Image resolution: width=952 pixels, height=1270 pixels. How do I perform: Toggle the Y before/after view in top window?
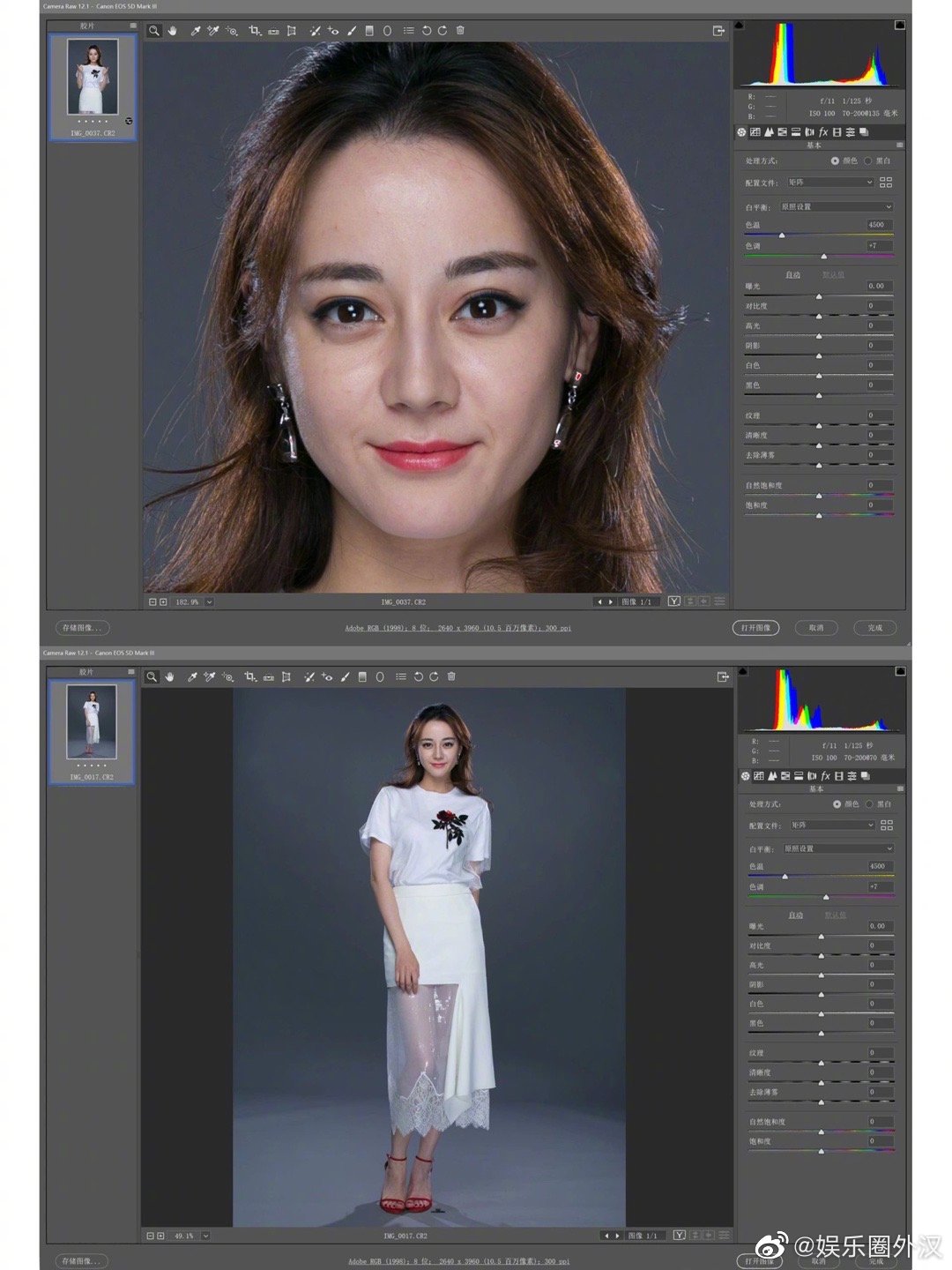[673, 601]
